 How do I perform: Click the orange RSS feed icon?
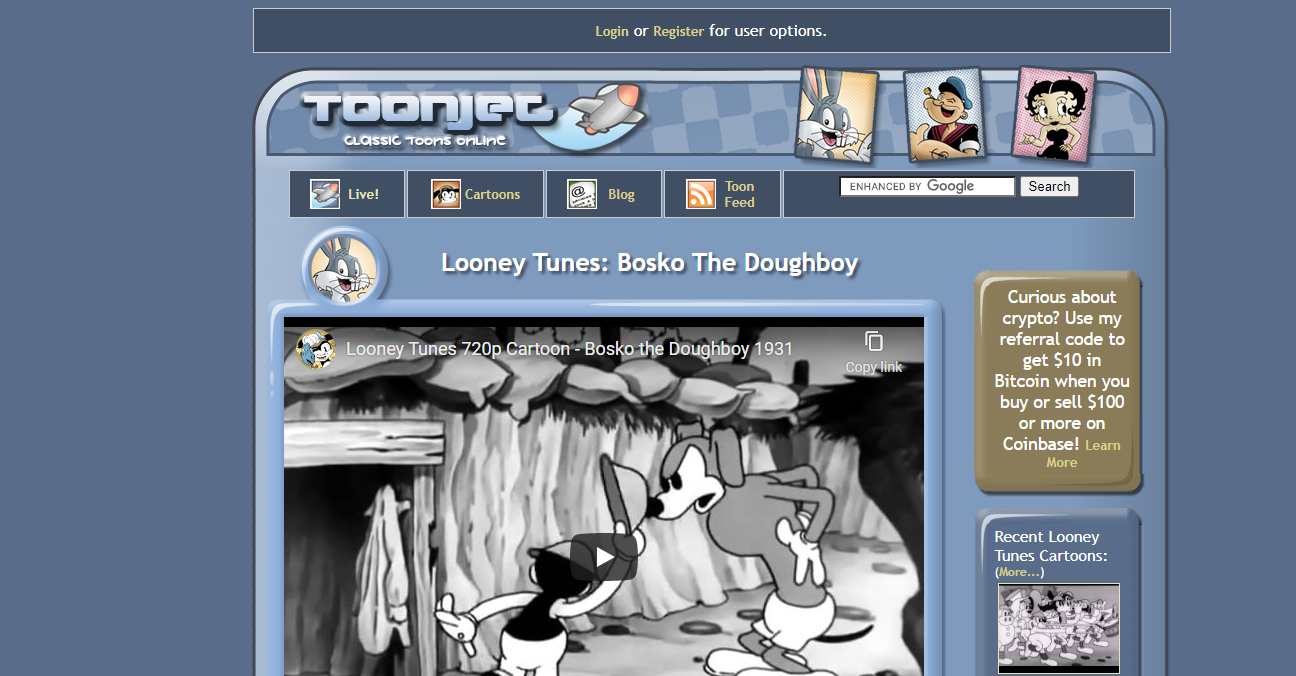[x=701, y=194]
